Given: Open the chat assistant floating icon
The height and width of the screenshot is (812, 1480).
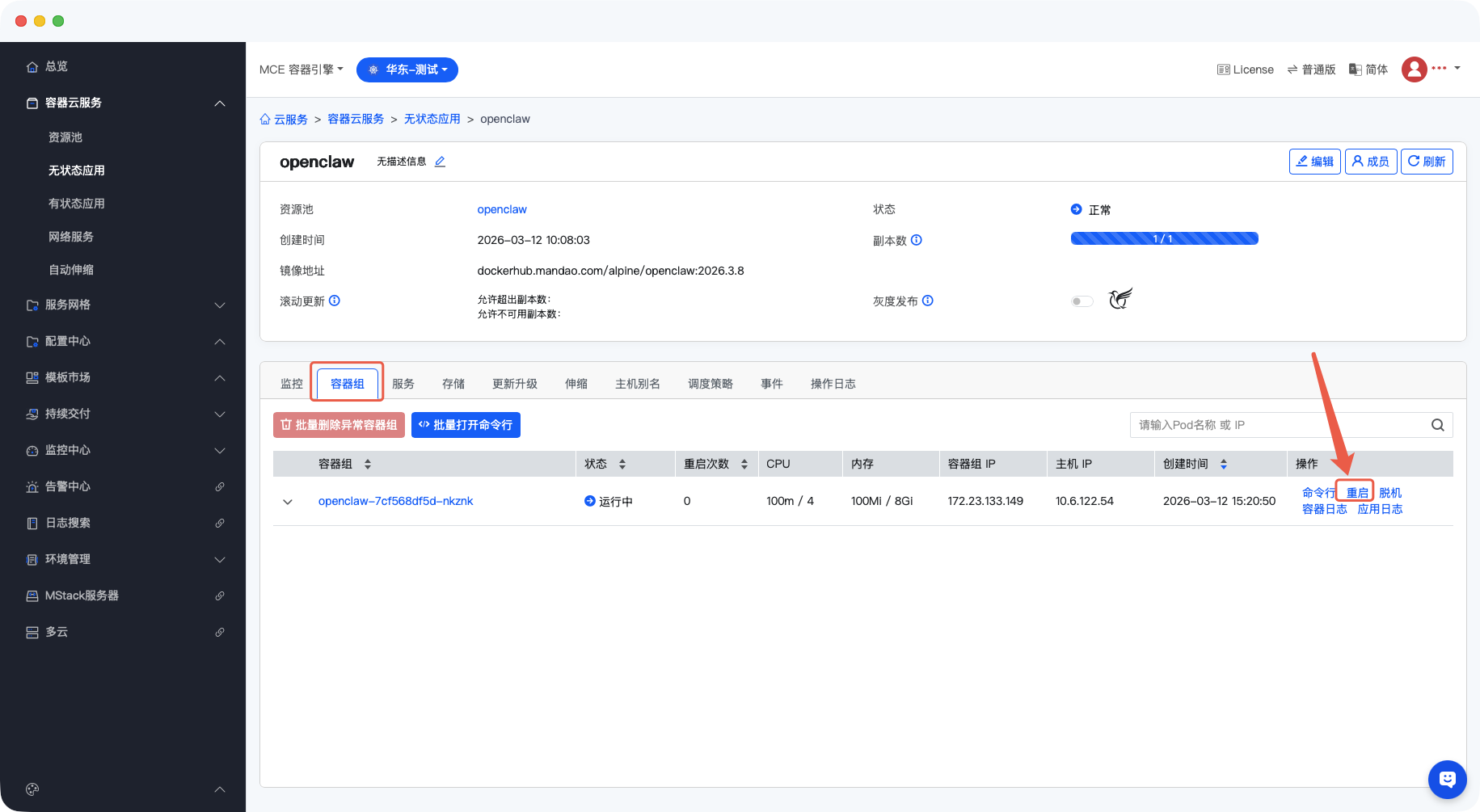Looking at the screenshot, I should click(x=1447, y=779).
